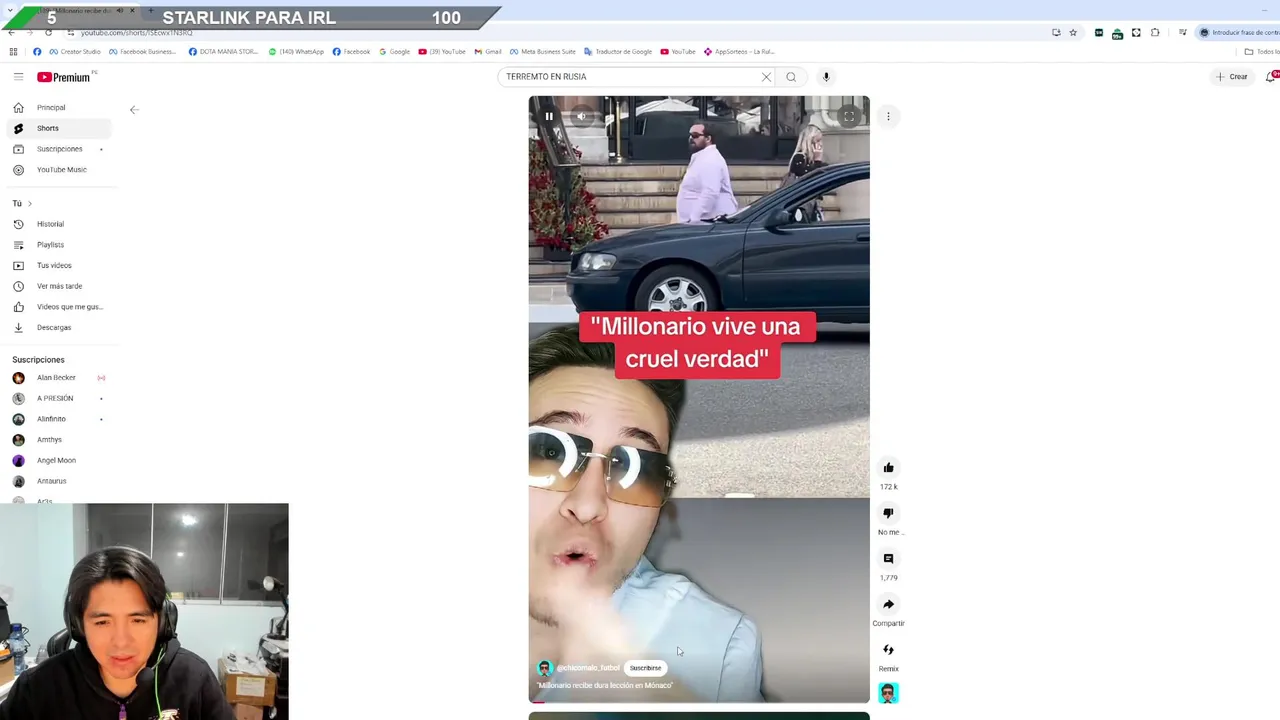
Task: Open the install app icon in address bar
Action: tap(1056, 33)
